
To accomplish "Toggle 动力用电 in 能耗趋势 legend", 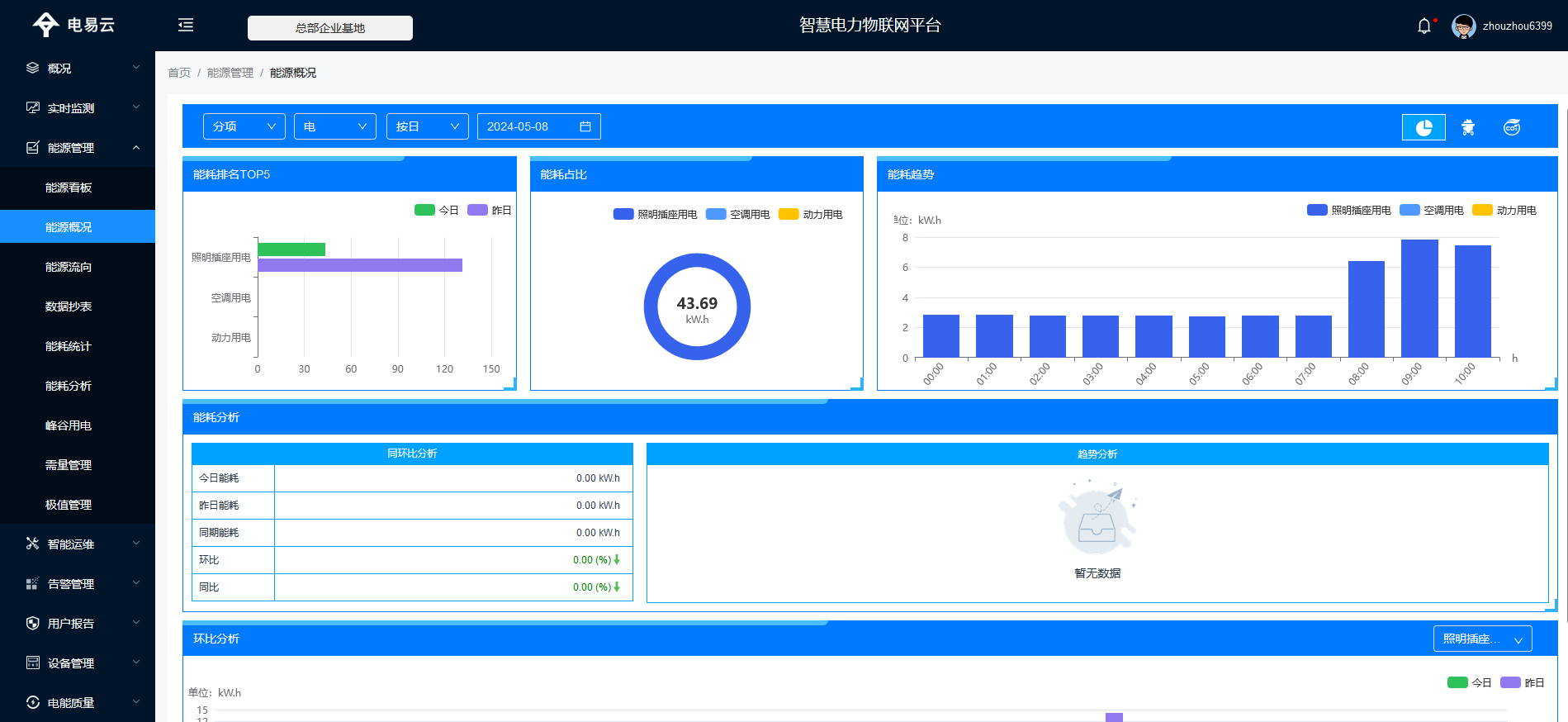I will [x=1504, y=210].
